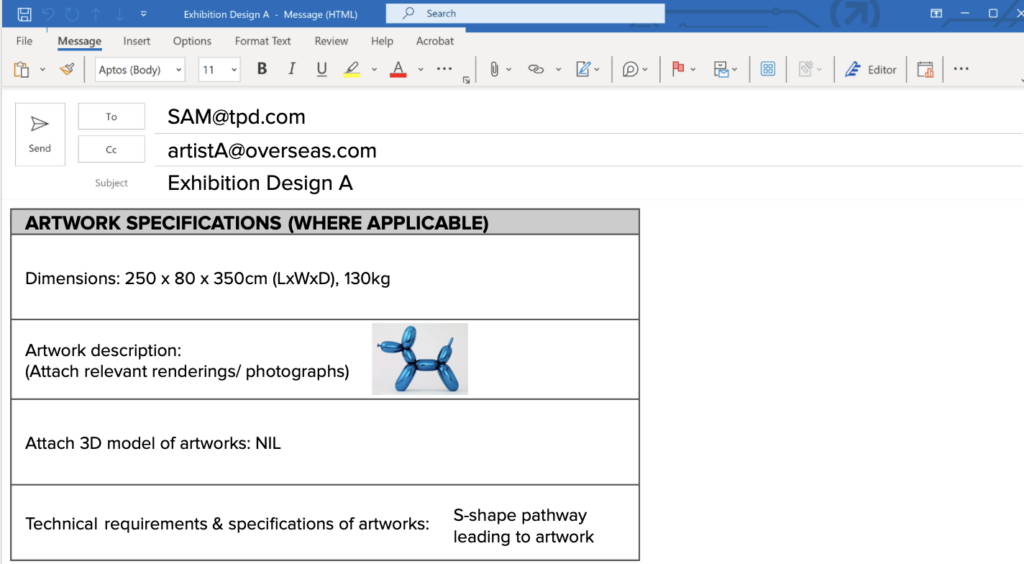The image size is (1024, 564).
Task: Expand the Paste options arrow
Action: coord(42,69)
